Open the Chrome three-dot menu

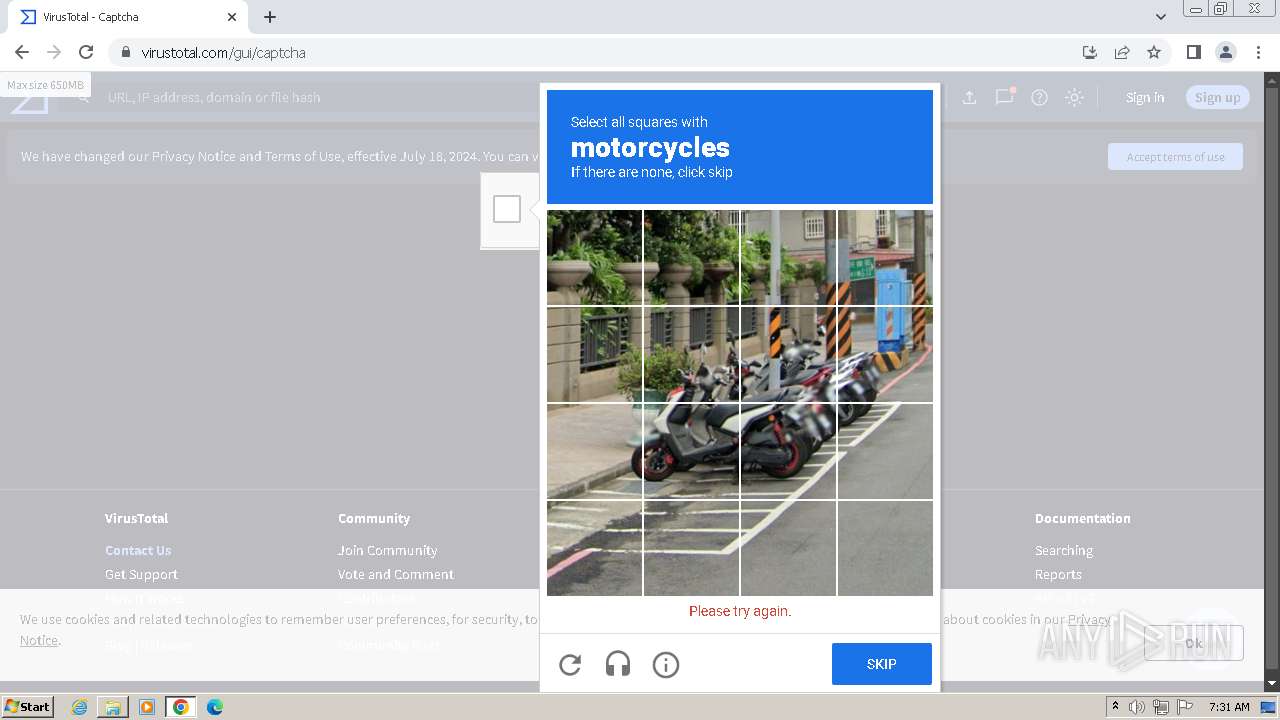pos(1258,52)
